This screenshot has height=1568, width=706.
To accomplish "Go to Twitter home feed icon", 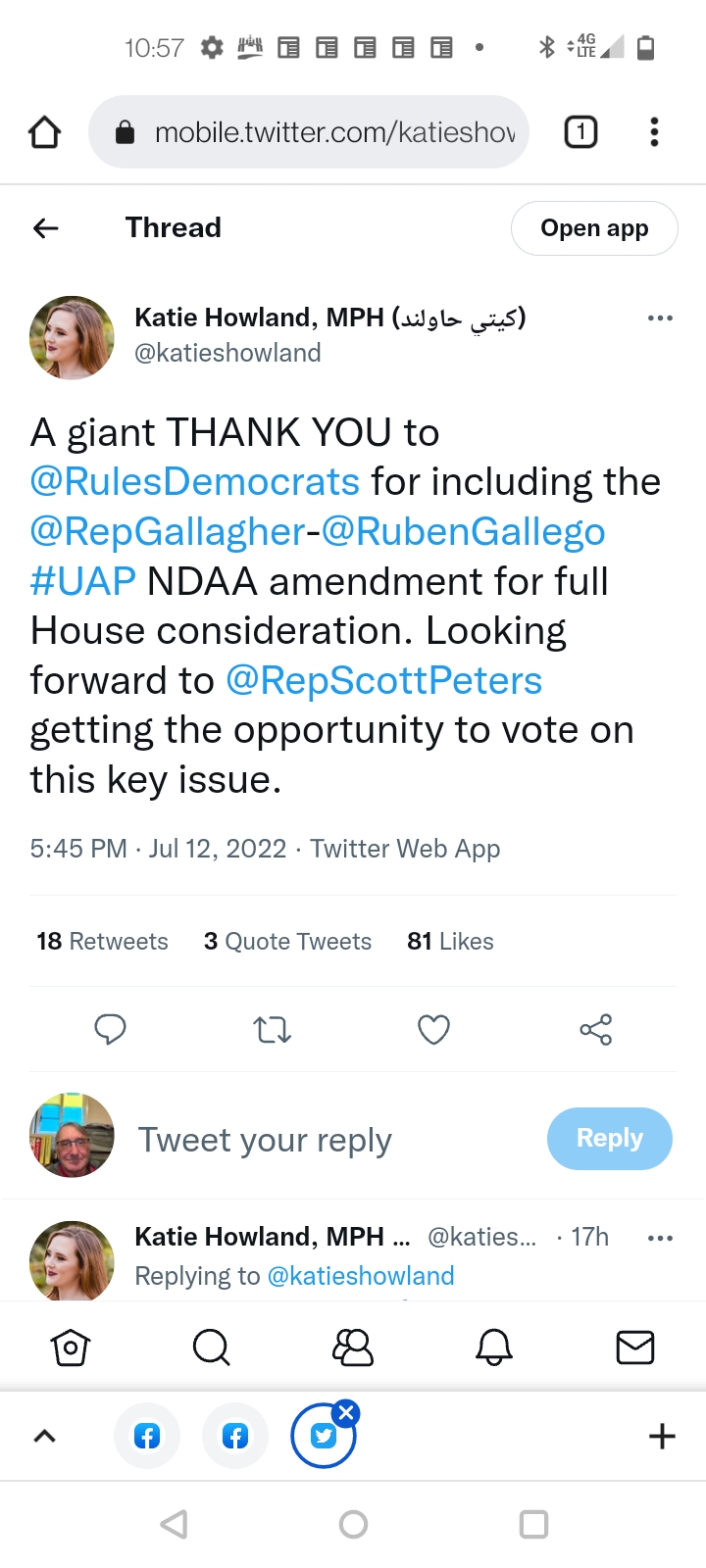I will point(71,1347).
